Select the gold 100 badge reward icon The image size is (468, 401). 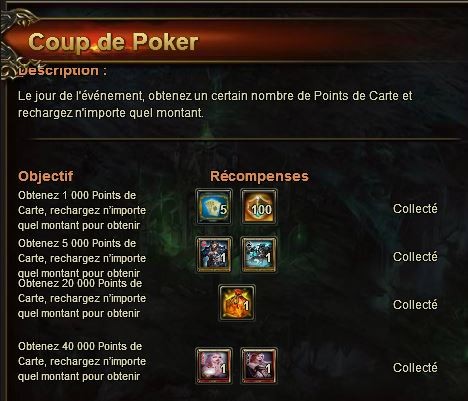[x=259, y=207]
